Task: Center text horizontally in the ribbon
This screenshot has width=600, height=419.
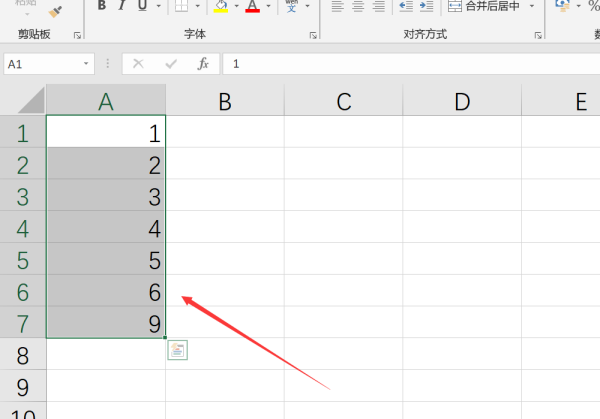Action: click(358, 6)
